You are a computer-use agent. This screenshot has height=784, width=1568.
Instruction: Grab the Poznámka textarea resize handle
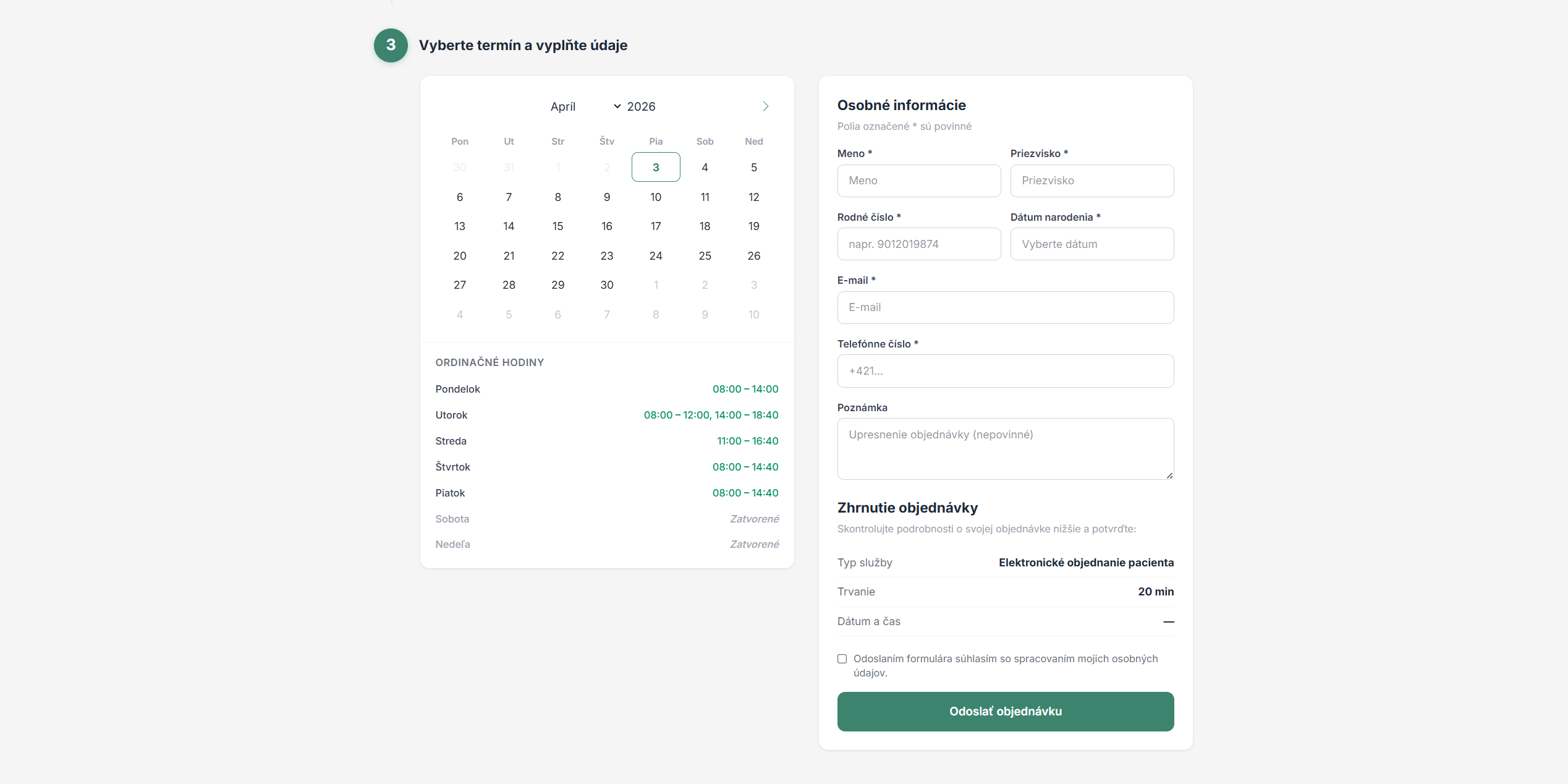(1169, 475)
